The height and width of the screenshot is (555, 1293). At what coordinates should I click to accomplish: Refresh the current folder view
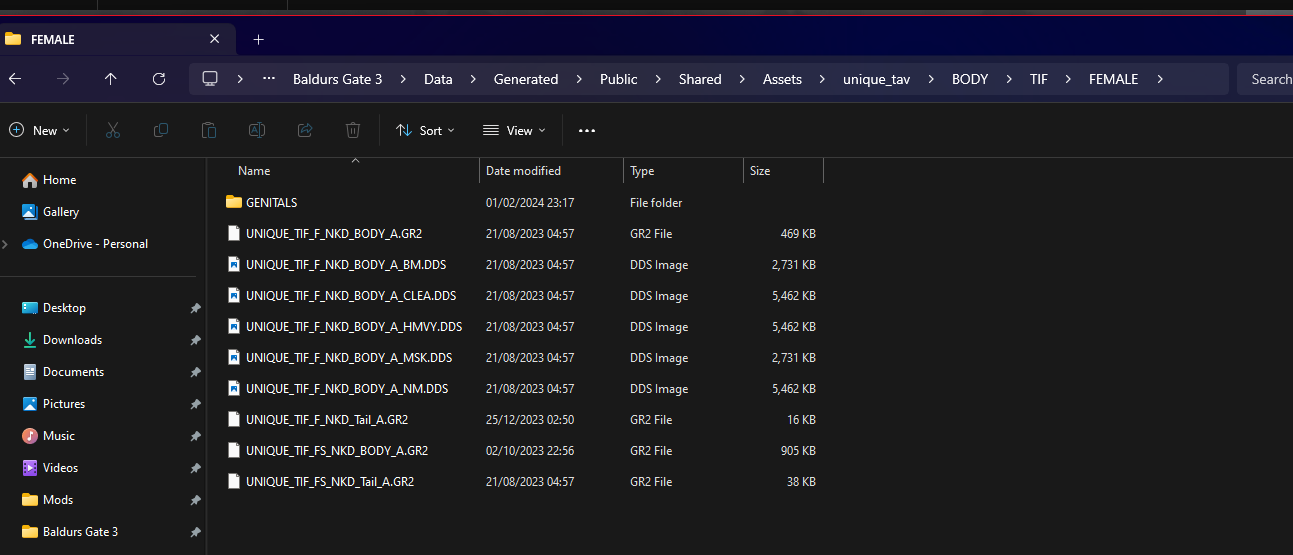coord(159,79)
